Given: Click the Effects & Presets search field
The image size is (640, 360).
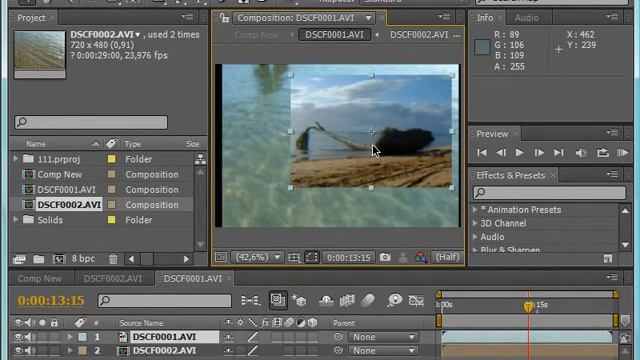Looking at the screenshot, I should pos(549,192).
